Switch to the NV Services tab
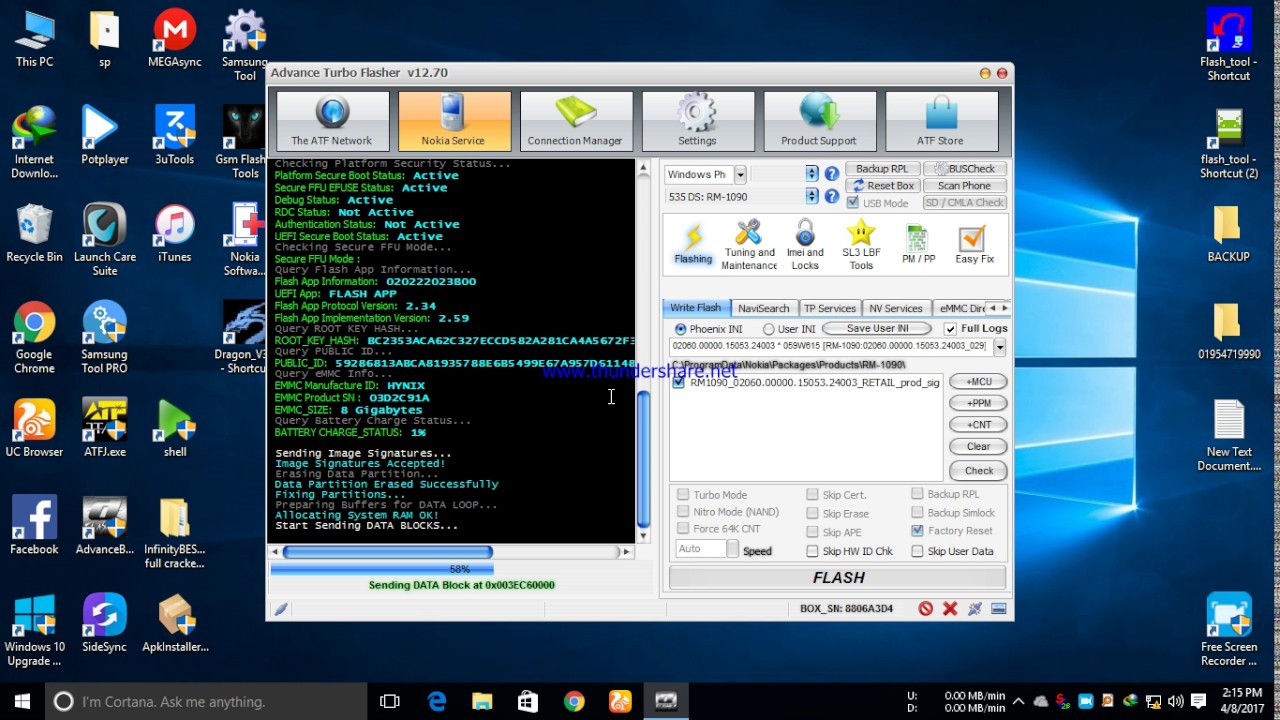1280x720 pixels. tap(896, 308)
